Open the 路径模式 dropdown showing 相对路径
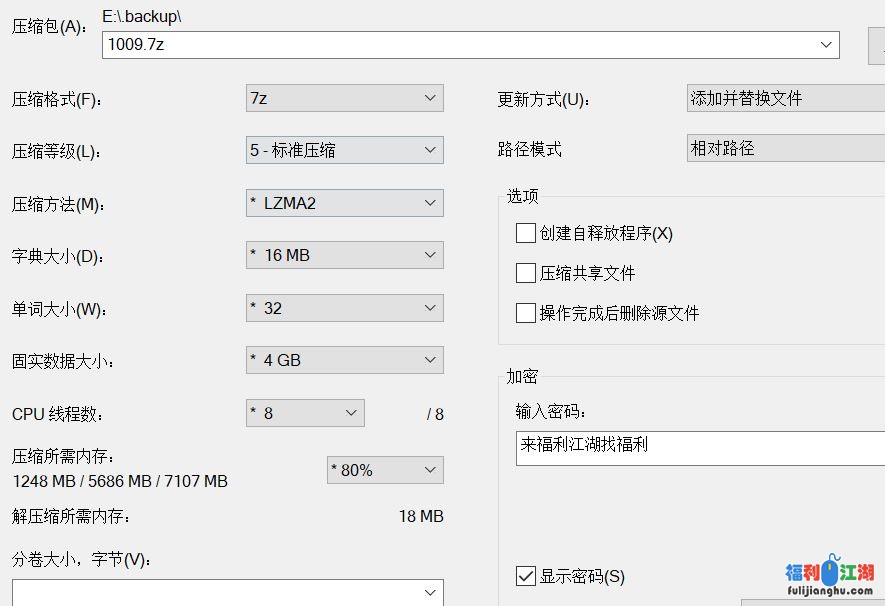This screenshot has height=606, width=885. pyautogui.click(x=785, y=149)
